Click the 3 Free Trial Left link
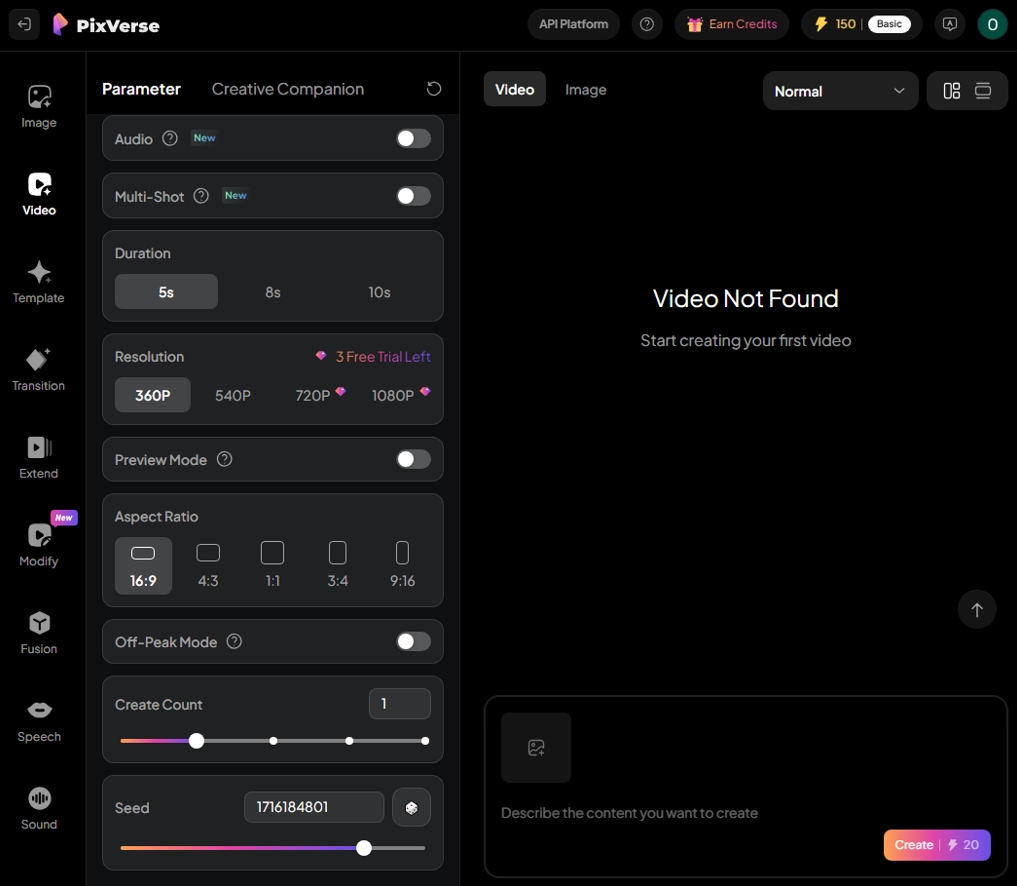The width and height of the screenshot is (1017, 886). click(x=373, y=357)
